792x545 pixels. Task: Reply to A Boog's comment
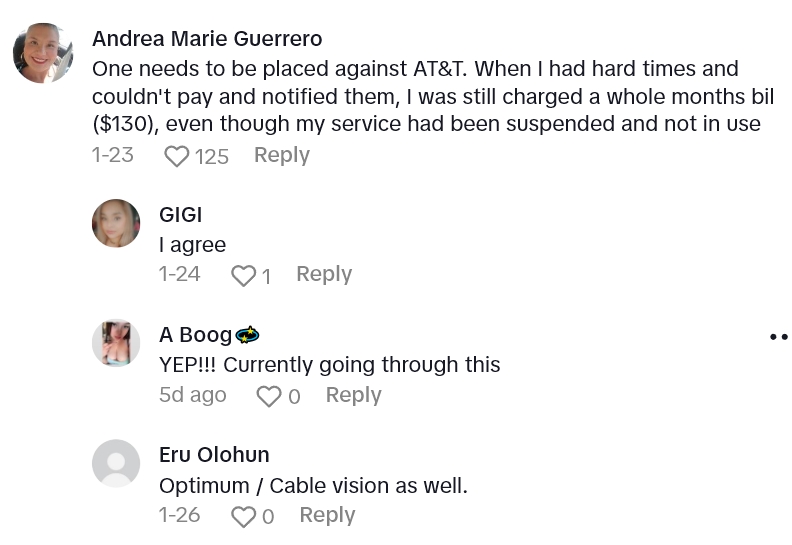353,395
